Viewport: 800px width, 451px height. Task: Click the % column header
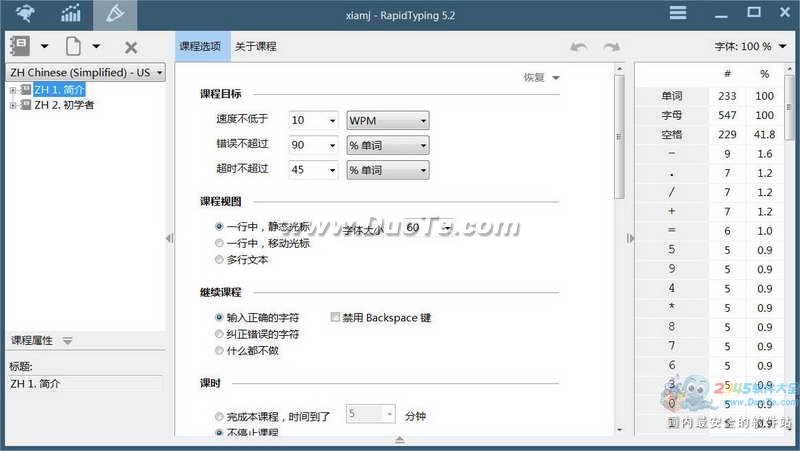point(764,74)
